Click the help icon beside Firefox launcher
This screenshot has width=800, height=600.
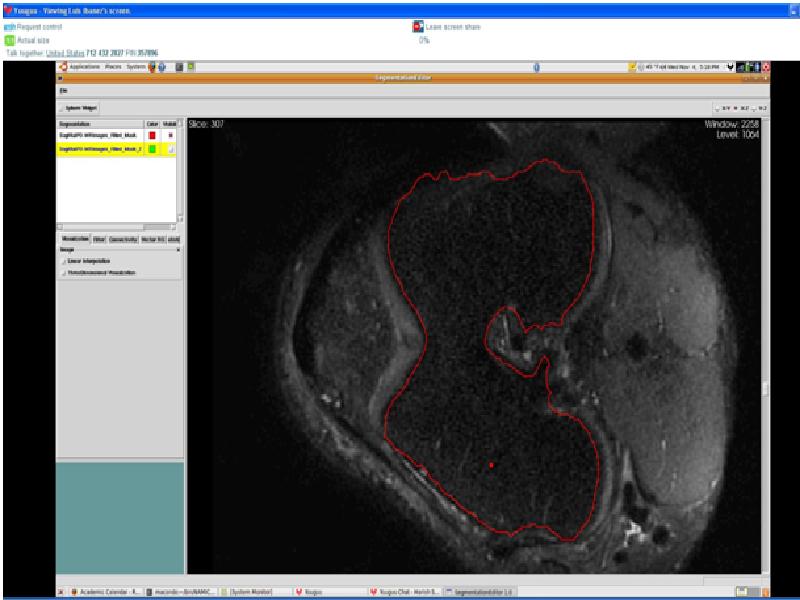pyautogui.click(x=163, y=67)
